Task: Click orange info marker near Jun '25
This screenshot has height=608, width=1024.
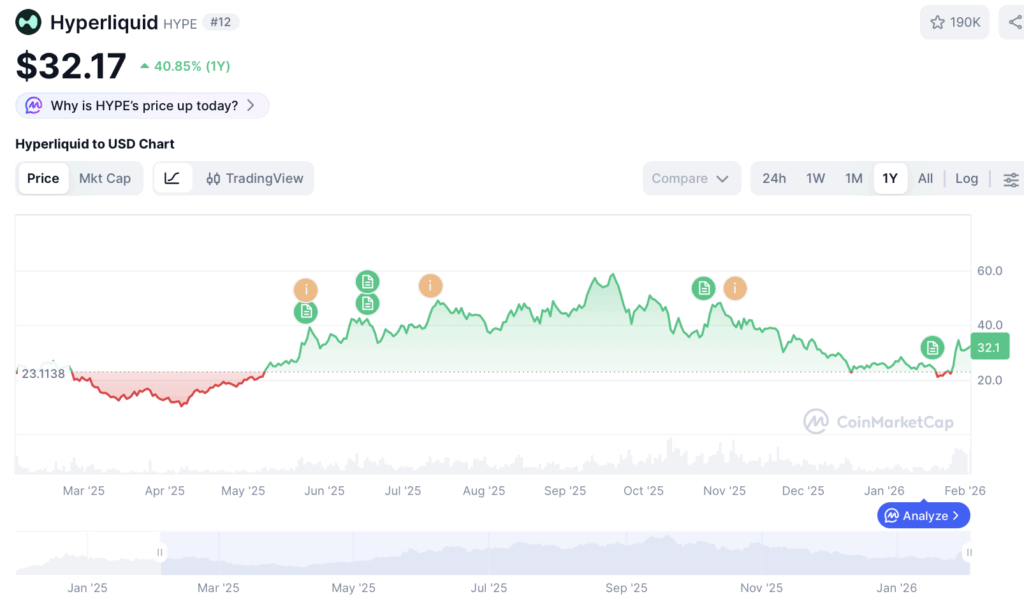Action: [x=306, y=289]
